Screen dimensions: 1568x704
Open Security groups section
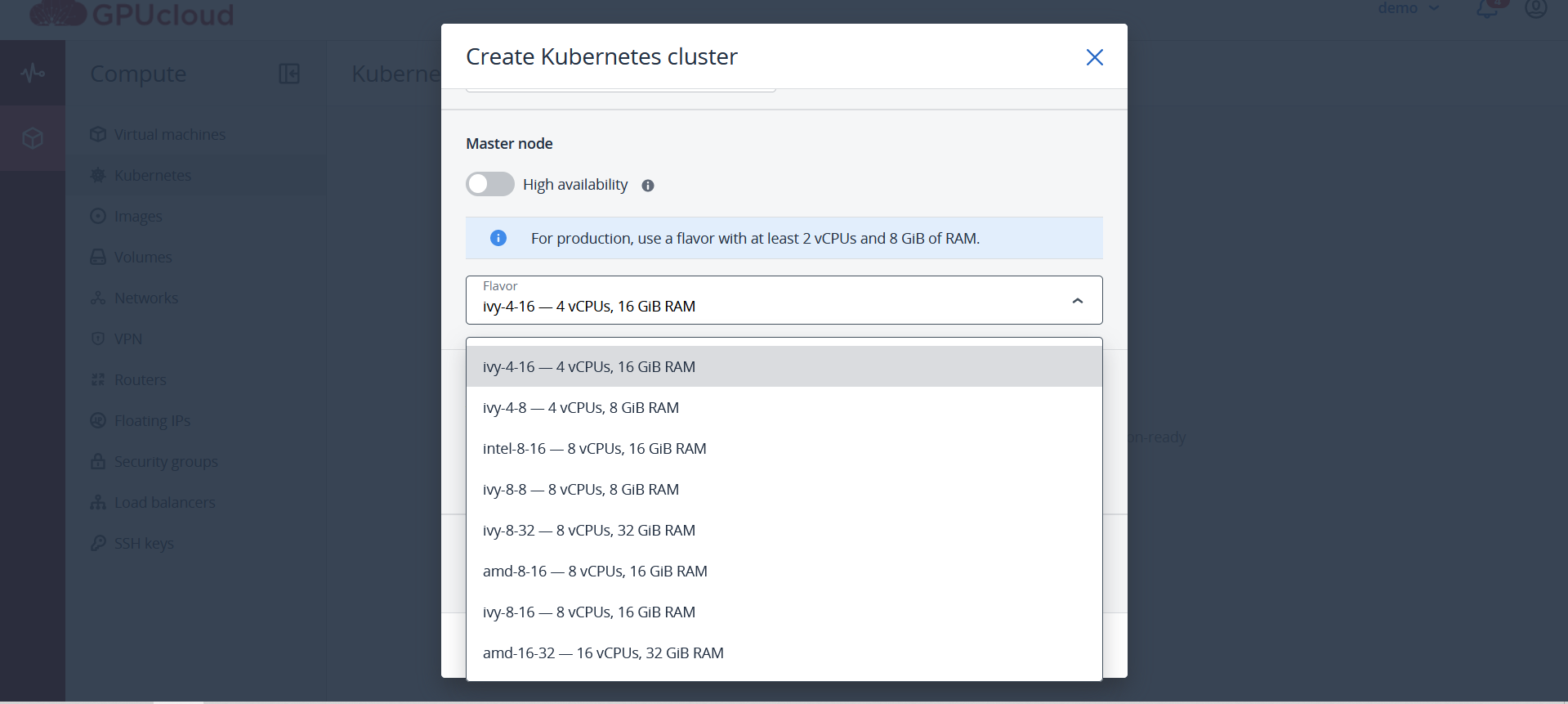[x=166, y=461]
